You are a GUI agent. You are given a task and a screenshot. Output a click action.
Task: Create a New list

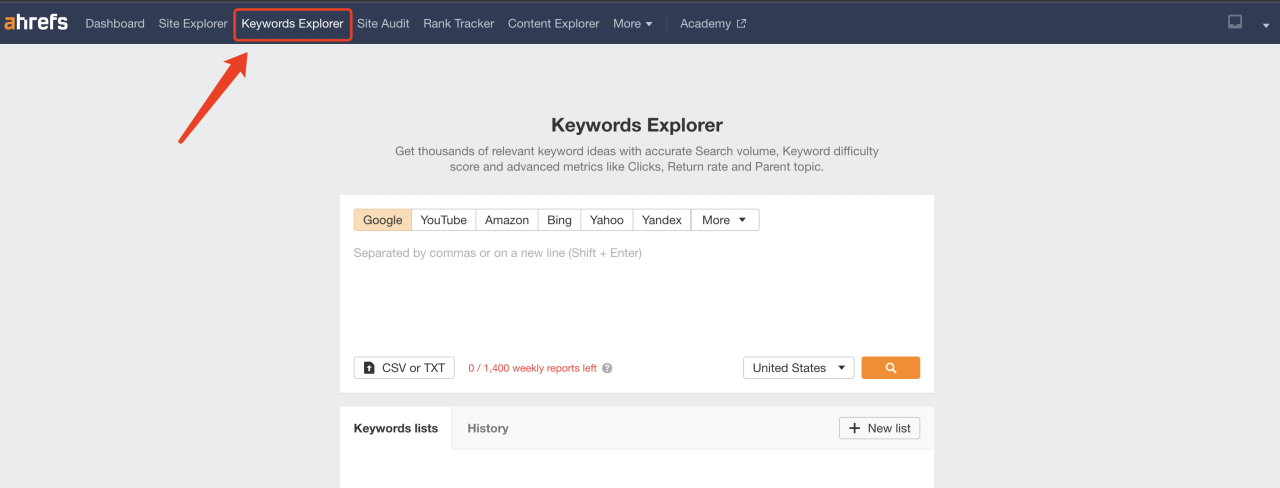pos(879,428)
